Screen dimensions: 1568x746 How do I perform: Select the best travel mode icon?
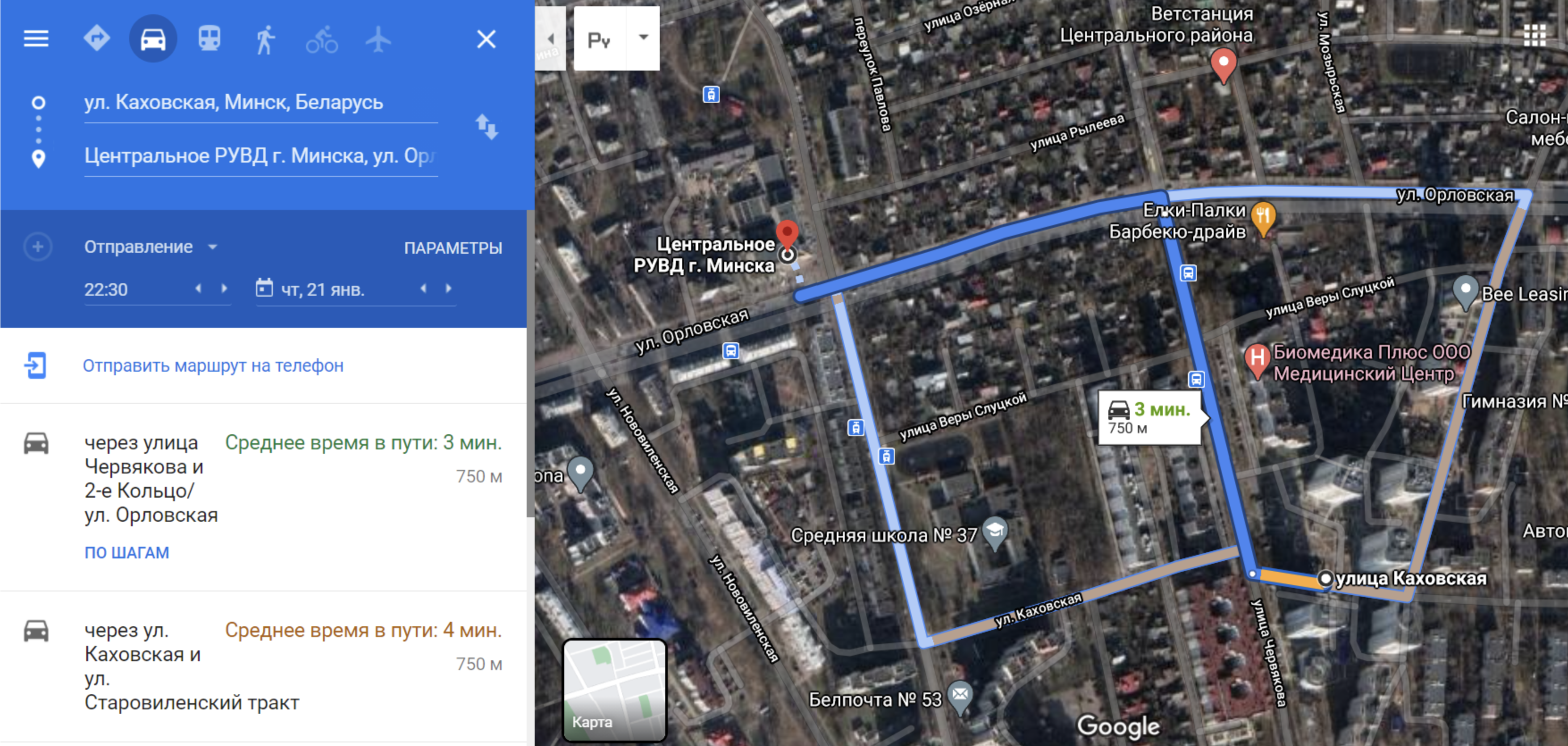(x=97, y=39)
